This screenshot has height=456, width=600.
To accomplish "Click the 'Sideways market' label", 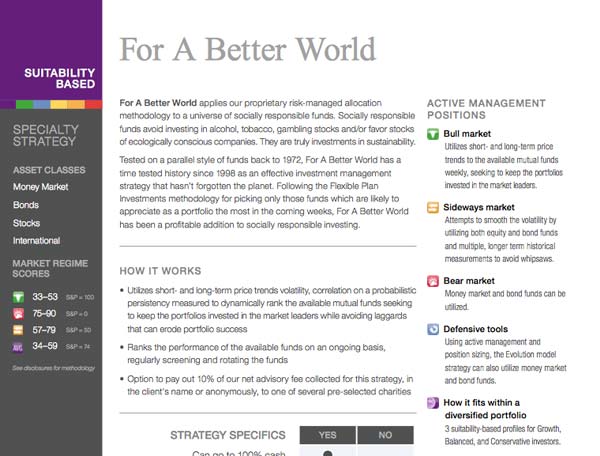I will (479, 207).
